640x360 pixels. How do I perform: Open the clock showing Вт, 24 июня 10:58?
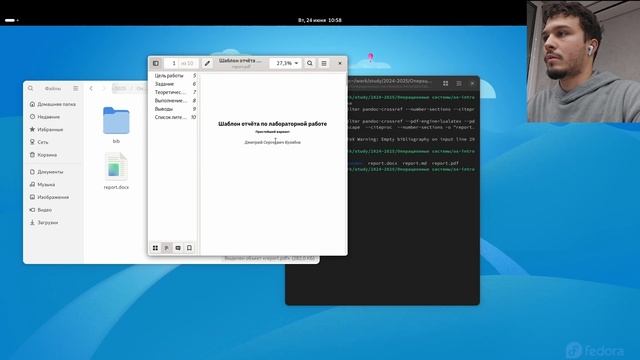click(x=320, y=20)
